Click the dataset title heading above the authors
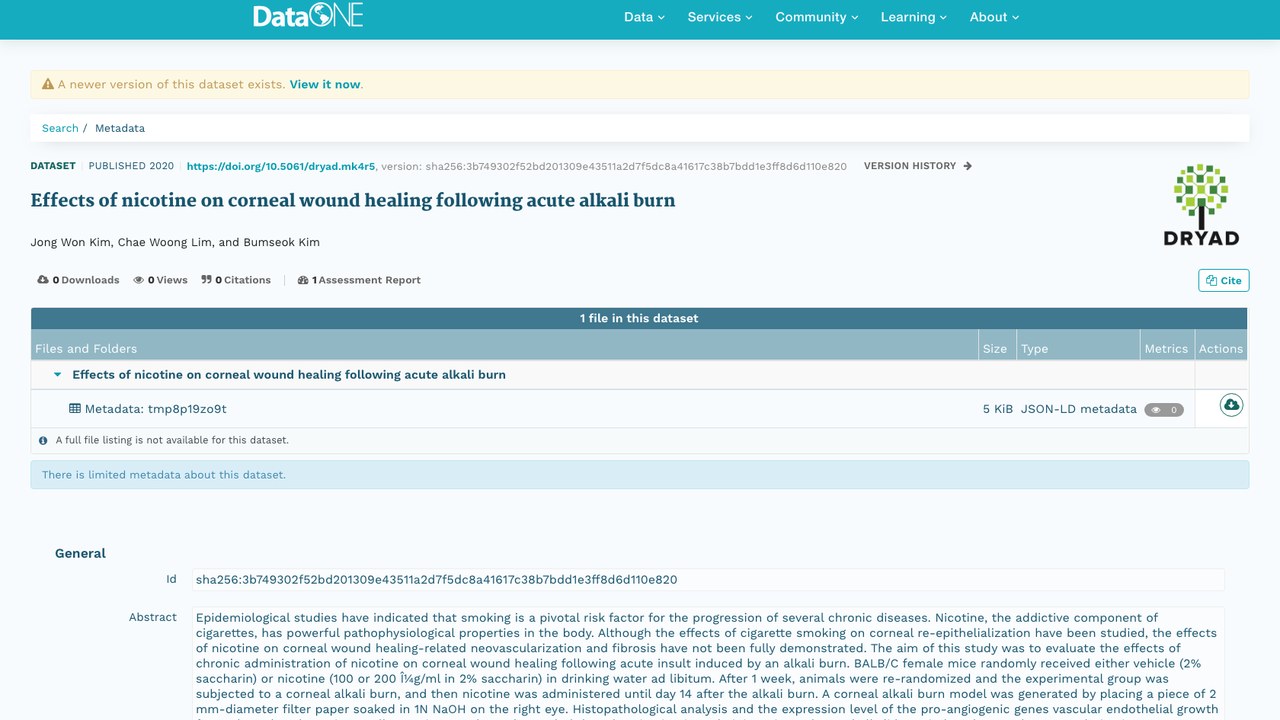 click(x=353, y=200)
